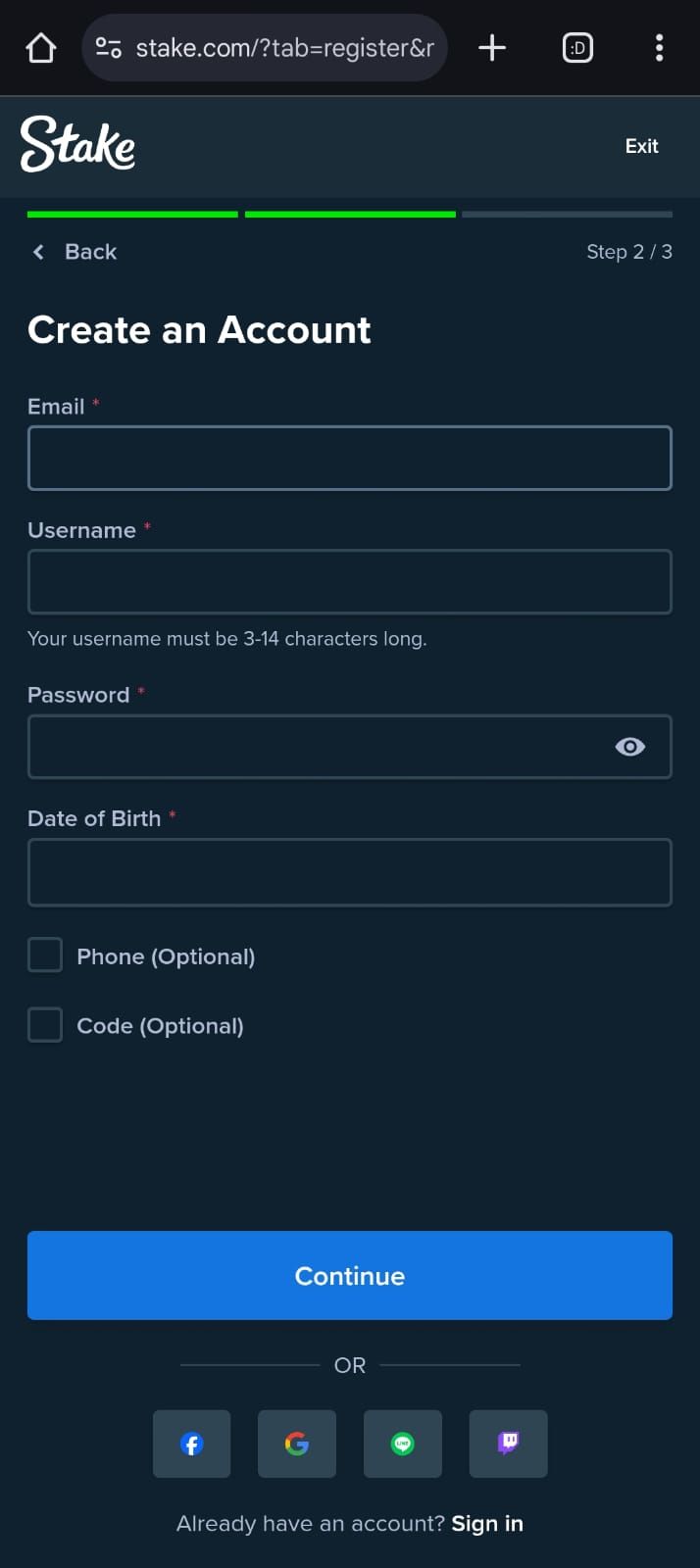
Task: Click the Sign in link
Action: [487, 1524]
